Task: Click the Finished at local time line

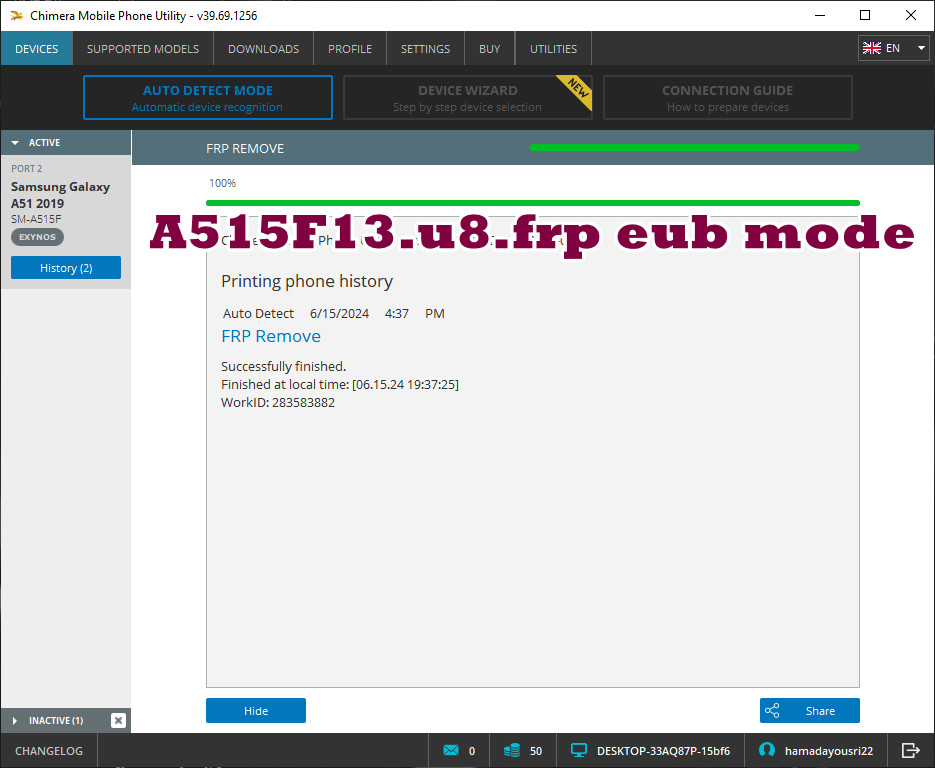Action: tap(340, 385)
